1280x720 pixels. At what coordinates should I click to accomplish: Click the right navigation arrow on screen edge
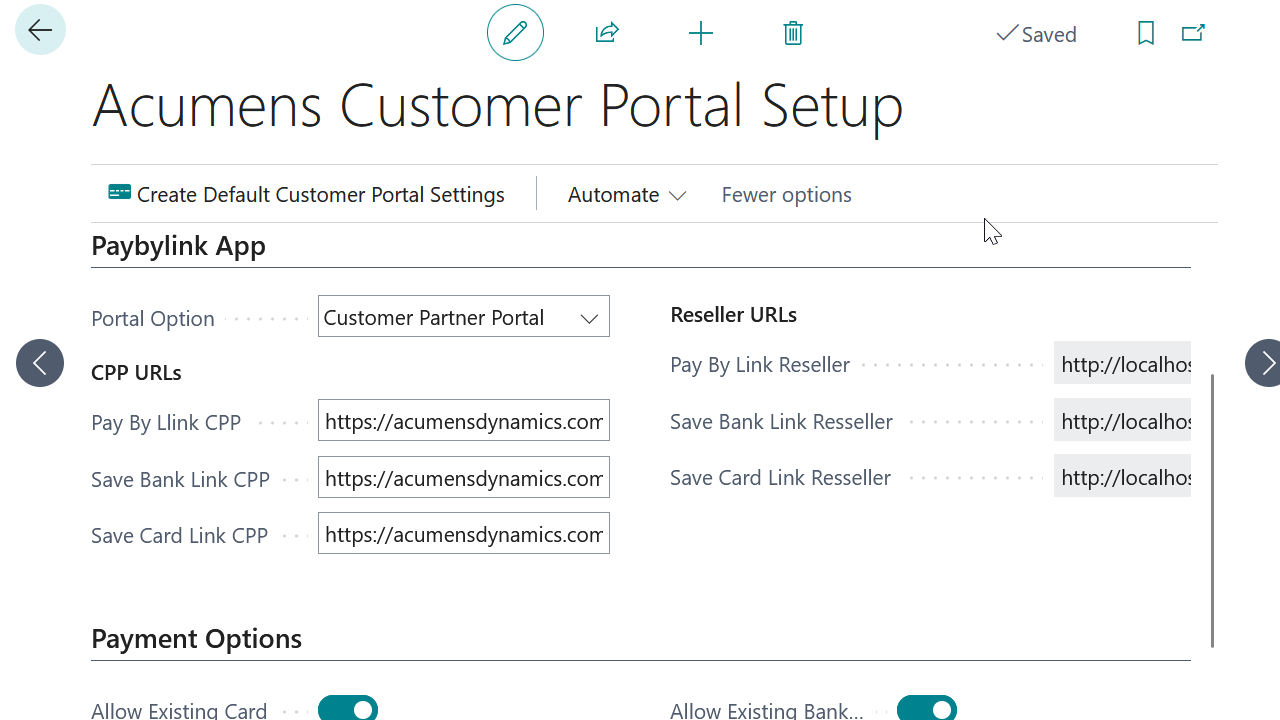click(1266, 362)
